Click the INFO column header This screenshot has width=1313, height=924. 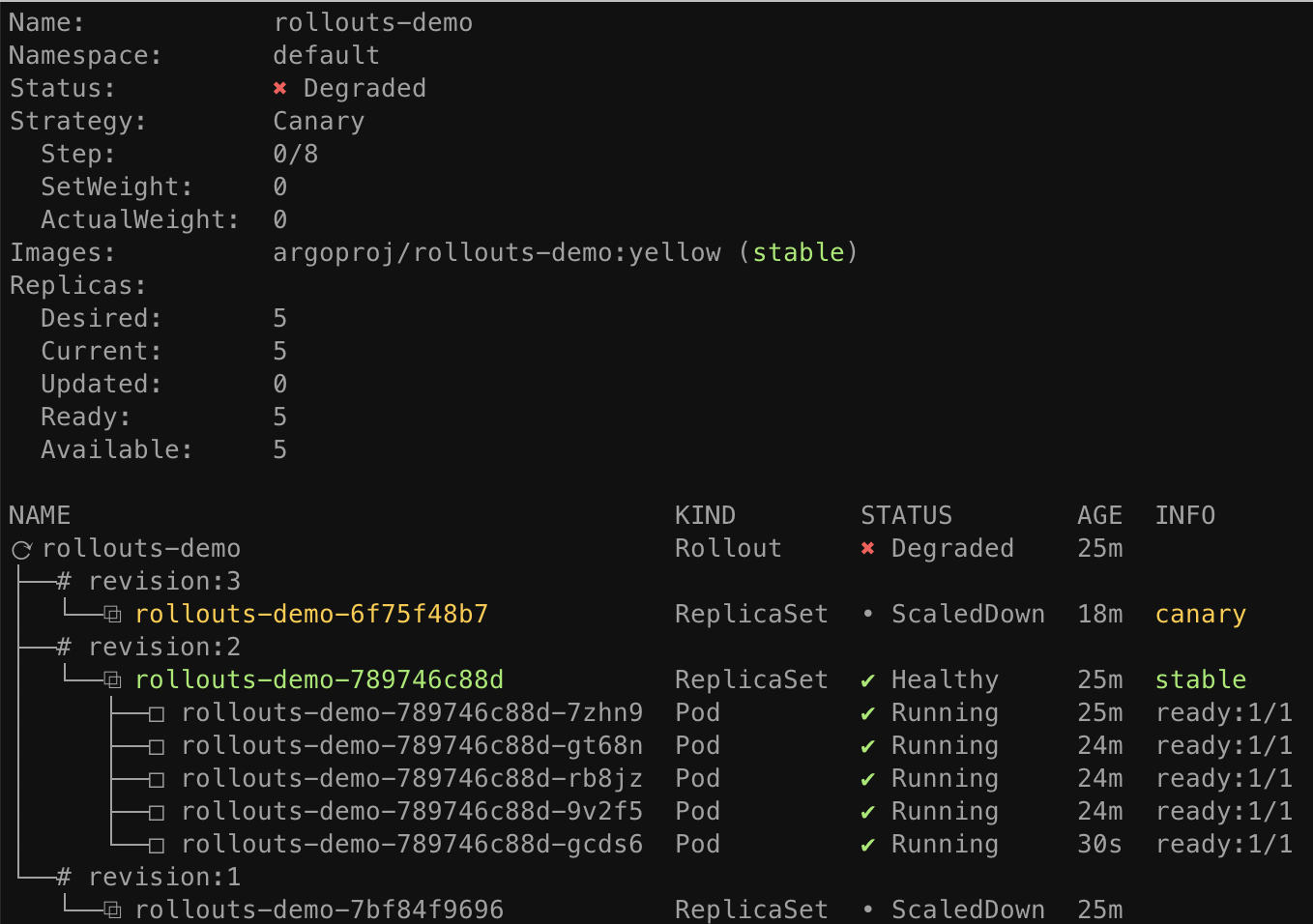(1185, 515)
